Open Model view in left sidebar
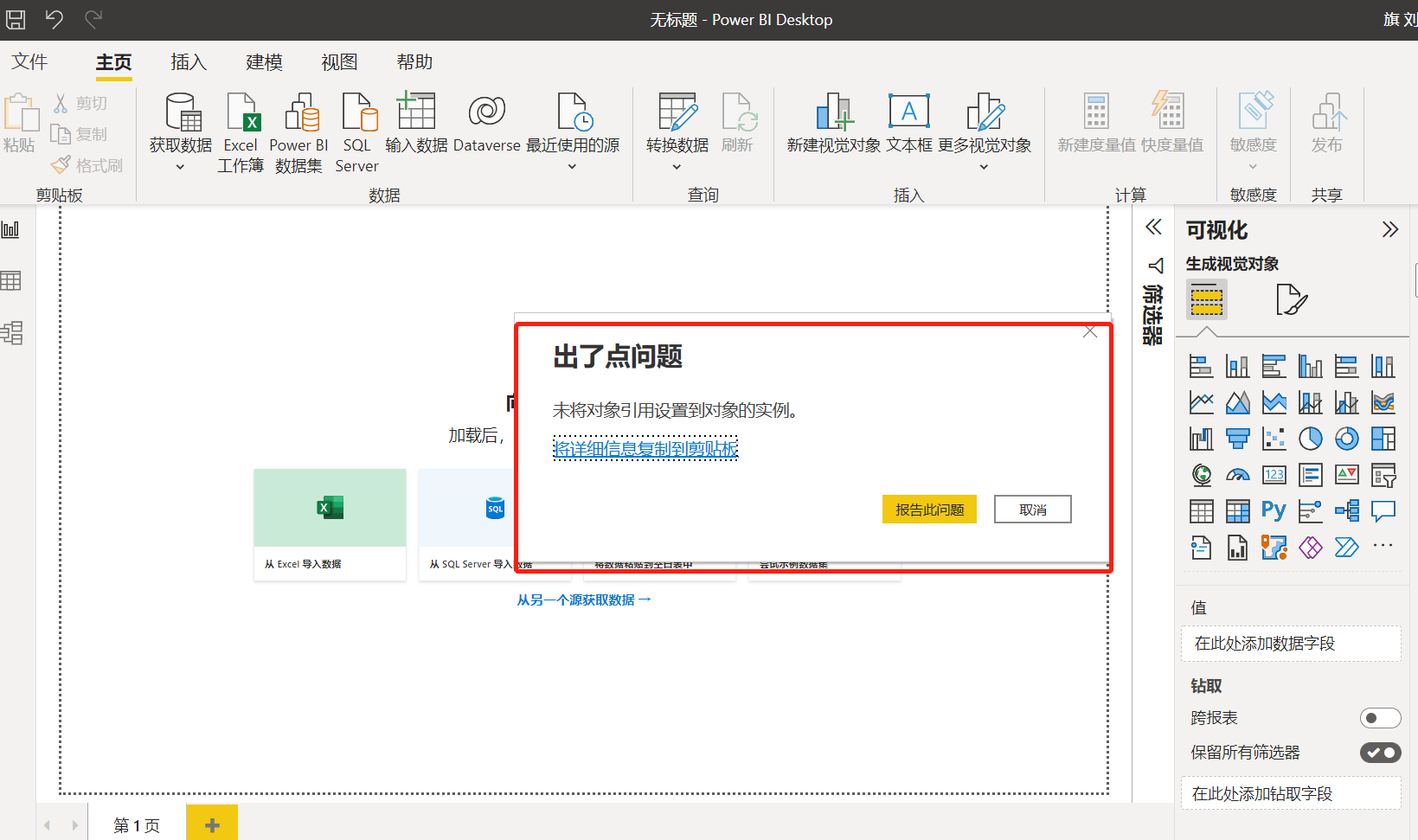 tap(10, 332)
